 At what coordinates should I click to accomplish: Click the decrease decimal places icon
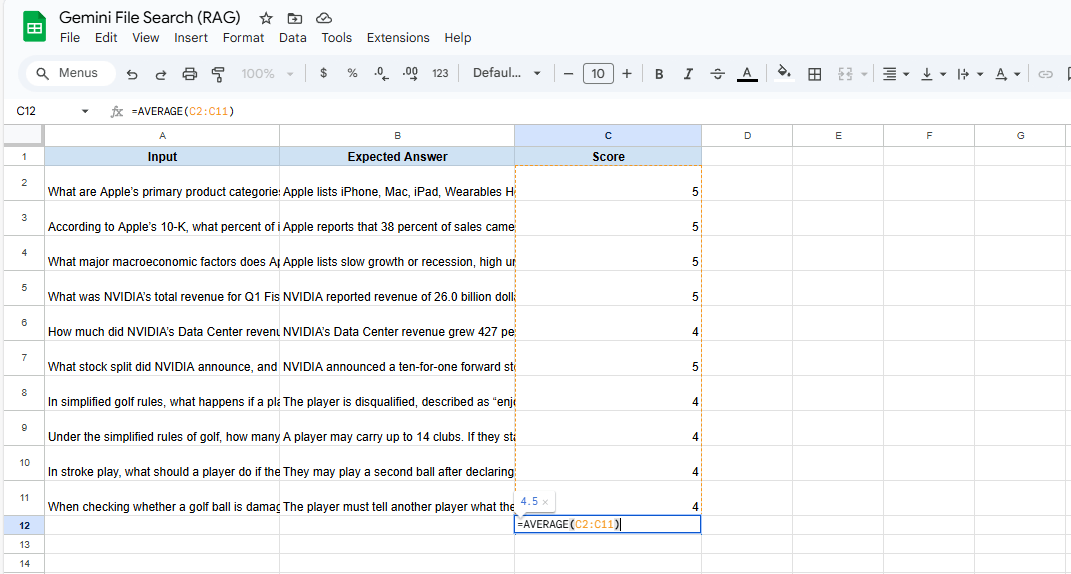(380, 73)
